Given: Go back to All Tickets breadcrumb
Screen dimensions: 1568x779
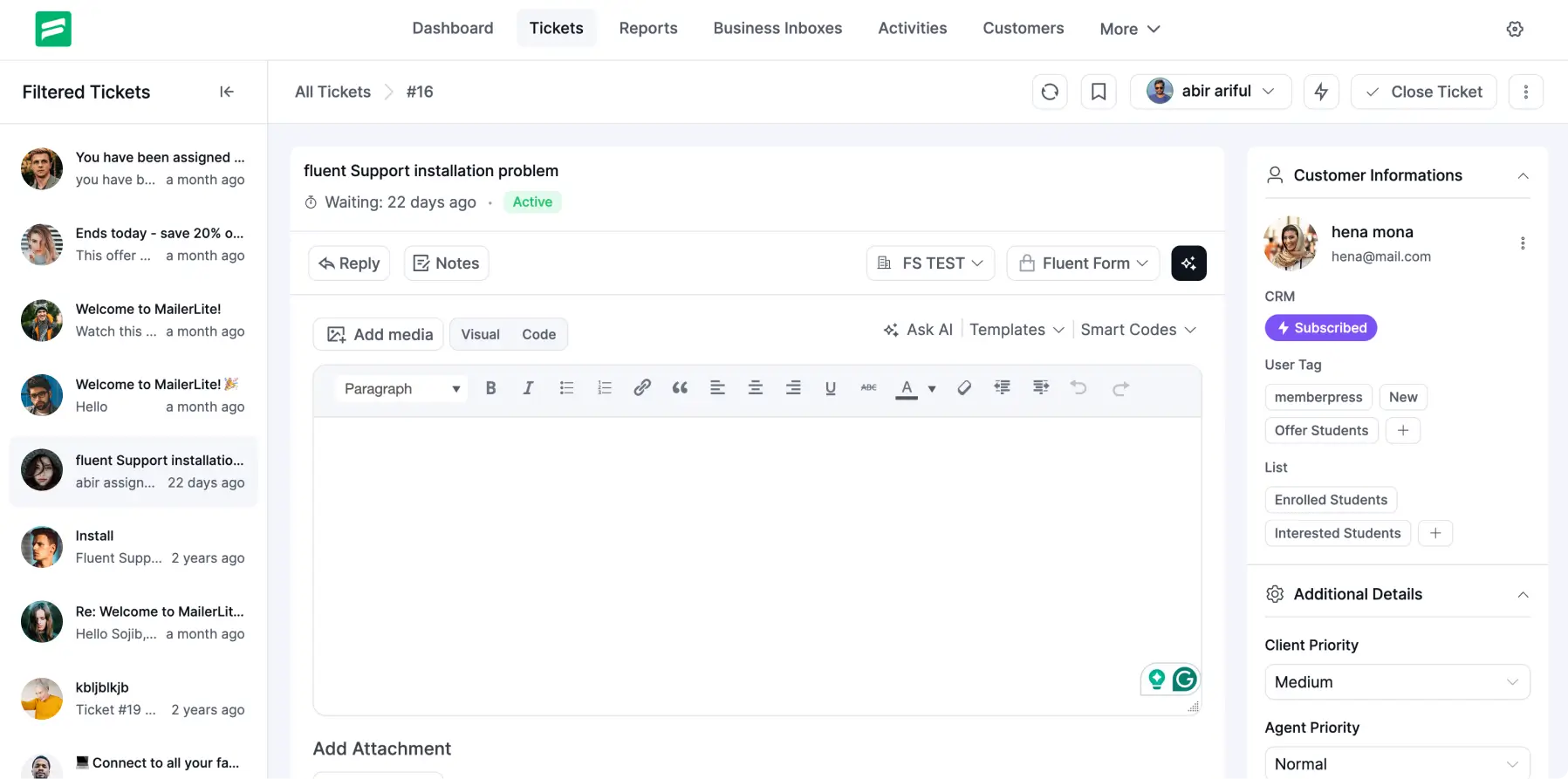Looking at the screenshot, I should pyautogui.click(x=332, y=92).
